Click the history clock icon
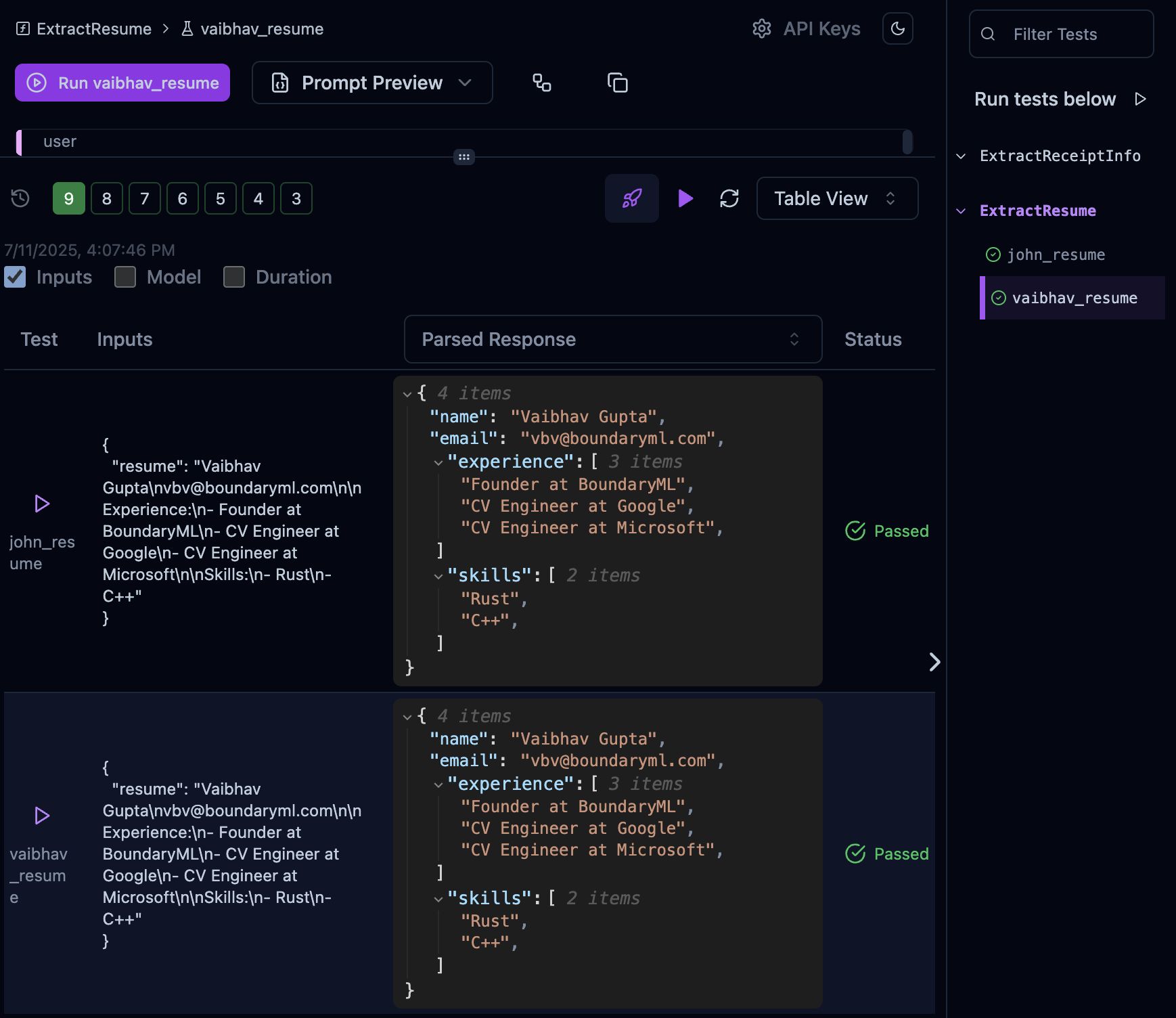Viewport: 1176px width, 1018px height. (x=20, y=198)
